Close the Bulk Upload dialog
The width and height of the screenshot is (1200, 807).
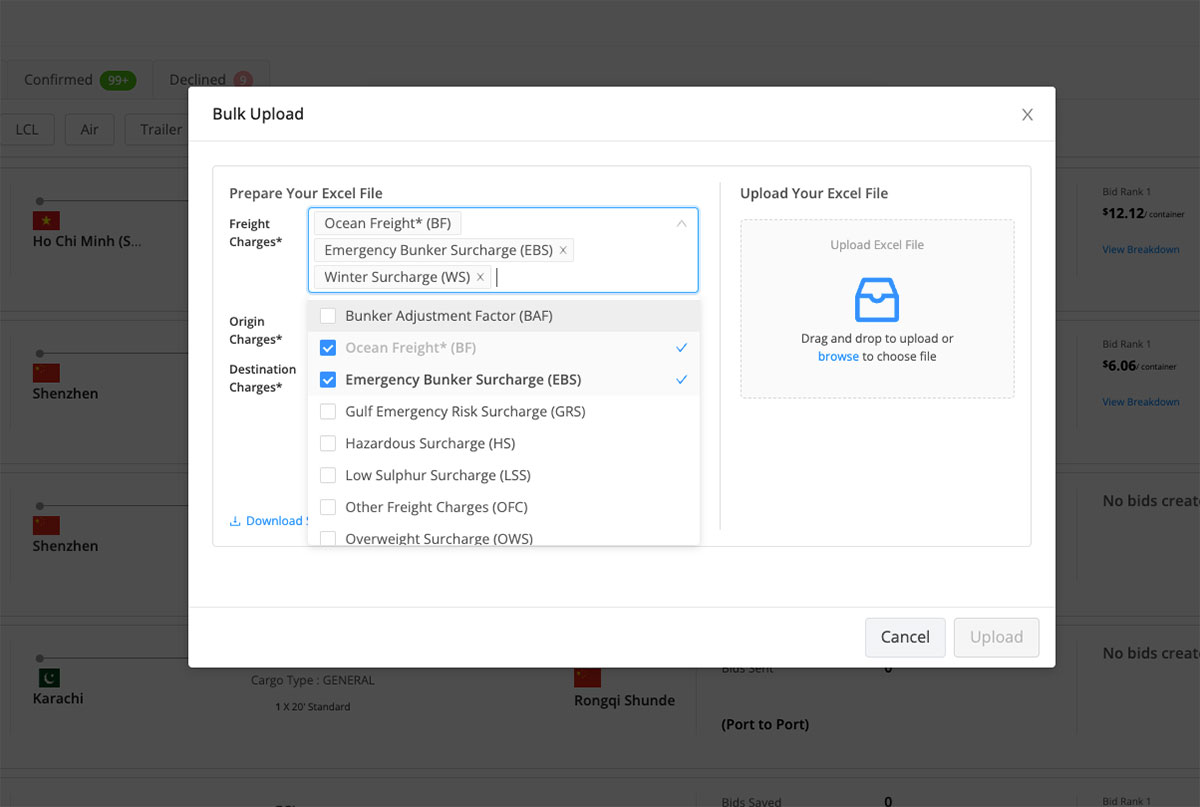tap(1027, 115)
